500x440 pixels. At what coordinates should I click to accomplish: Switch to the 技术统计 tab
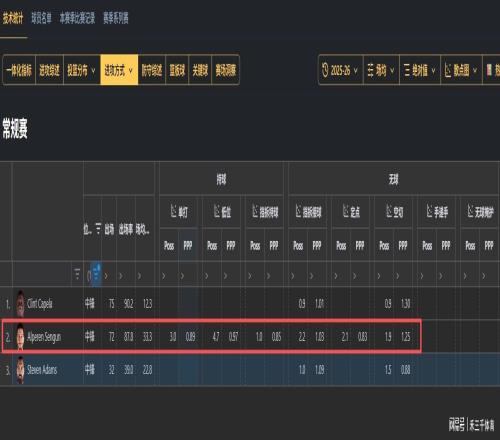13,18
